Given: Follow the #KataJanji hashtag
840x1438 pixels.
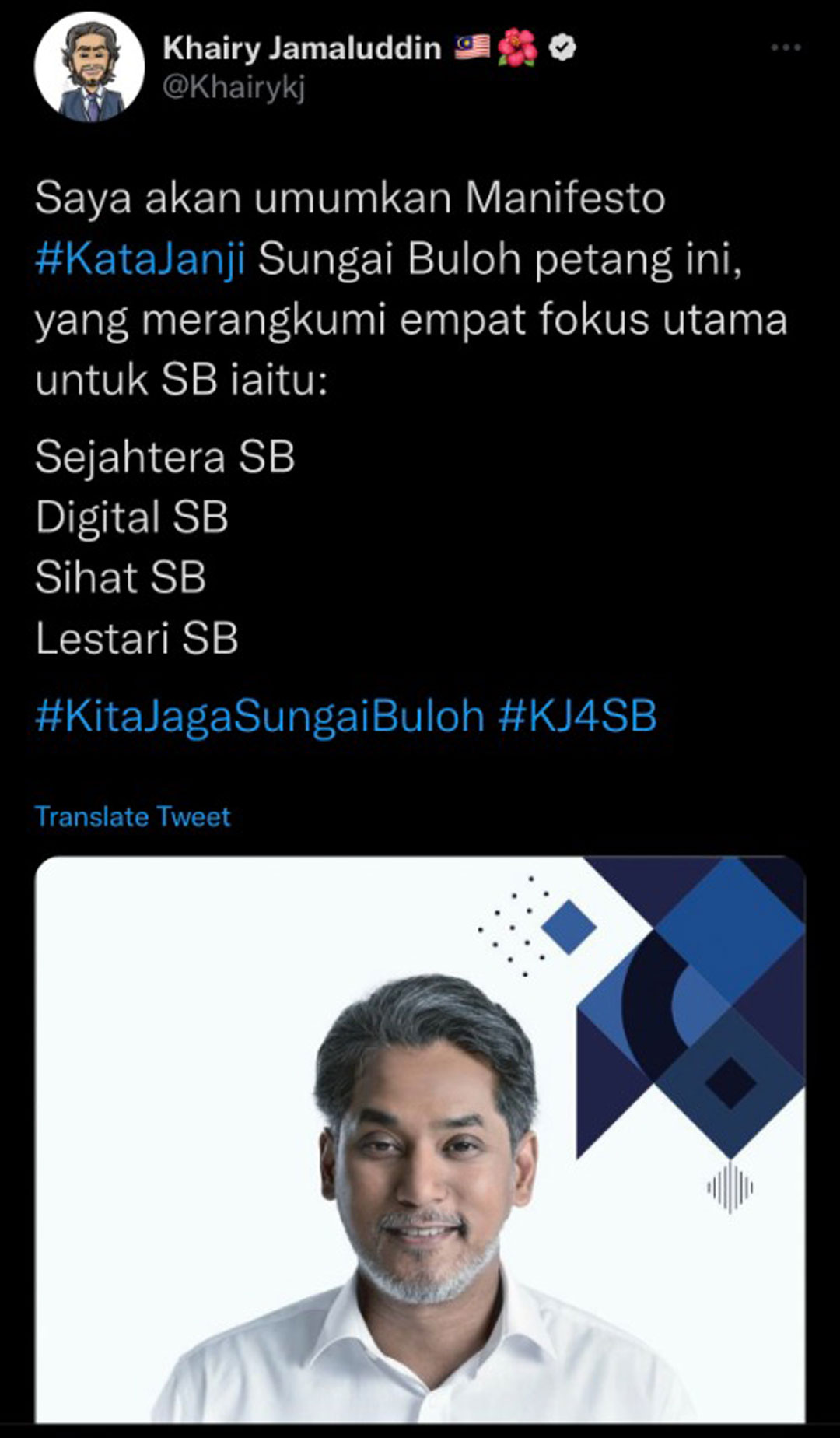Looking at the screenshot, I should [141, 259].
